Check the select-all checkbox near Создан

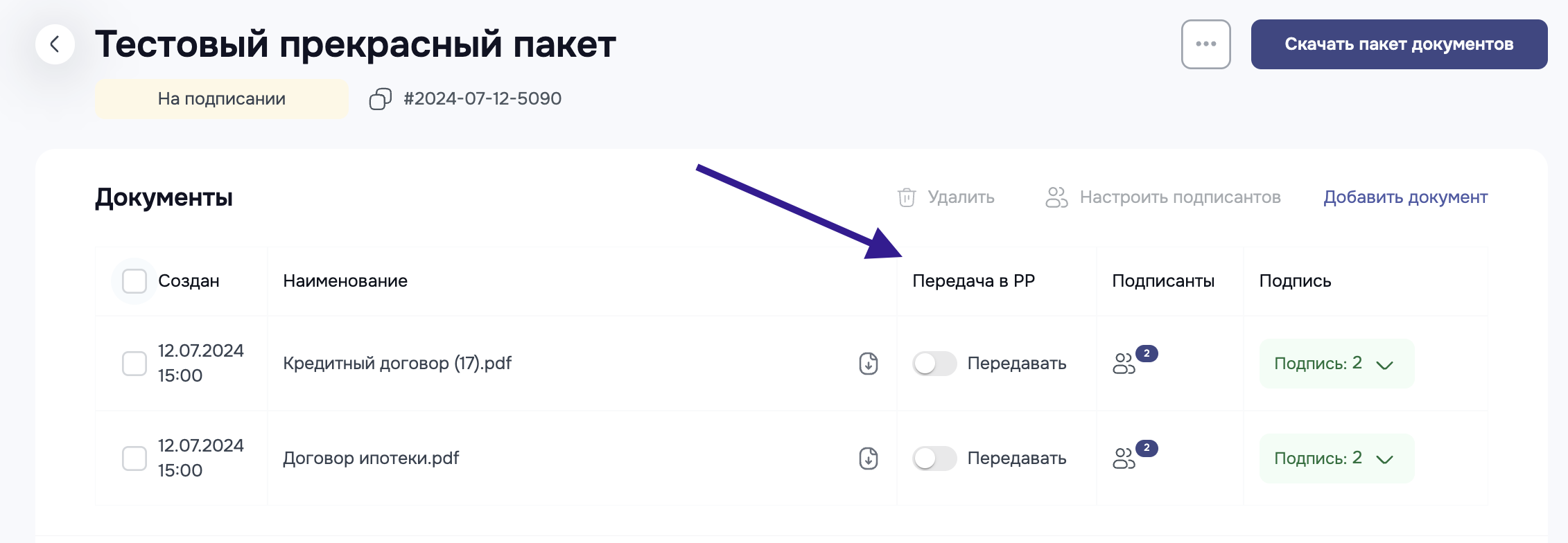point(134,281)
